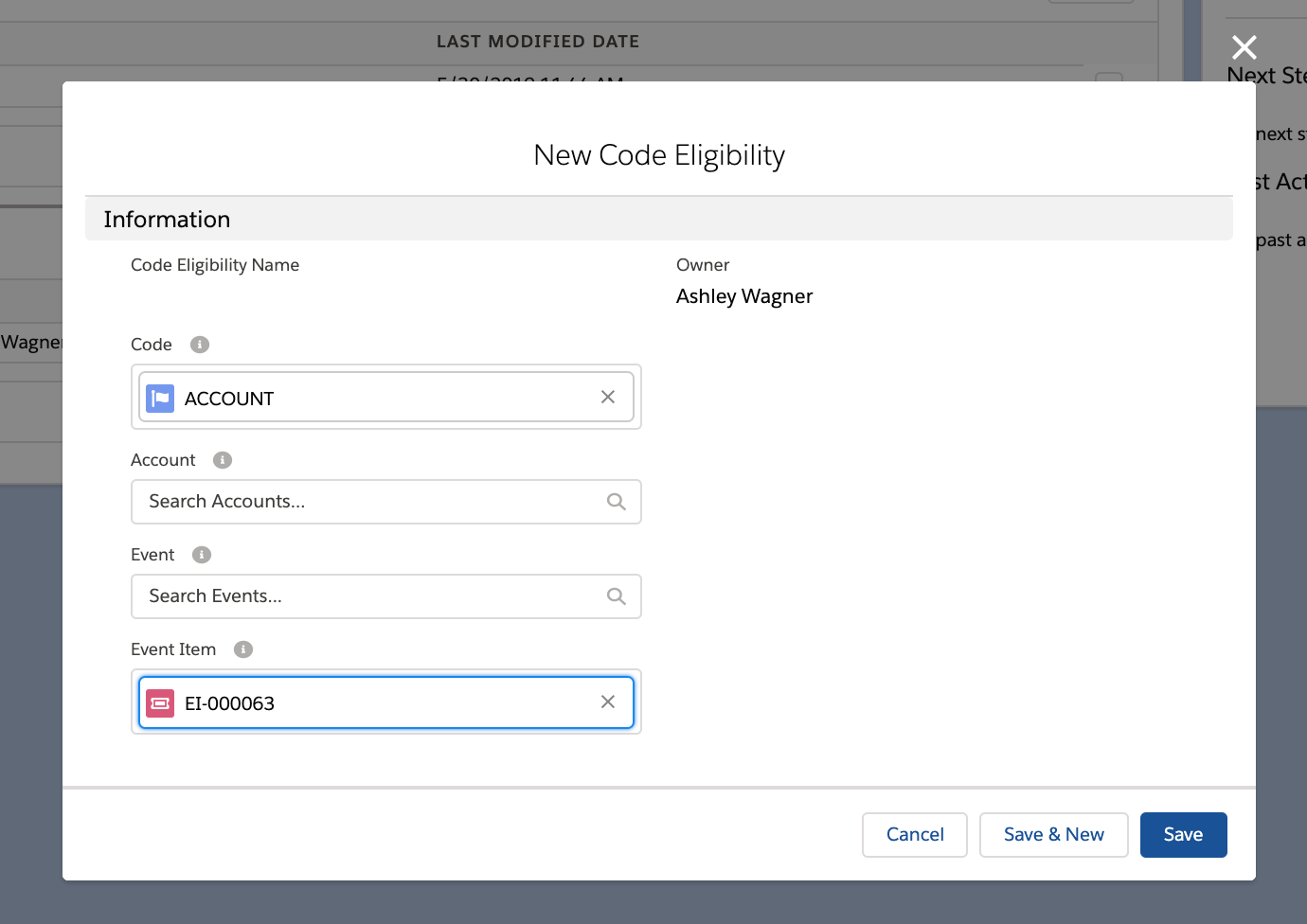Click the Save & New button
1307x924 pixels.
point(1053,835)
